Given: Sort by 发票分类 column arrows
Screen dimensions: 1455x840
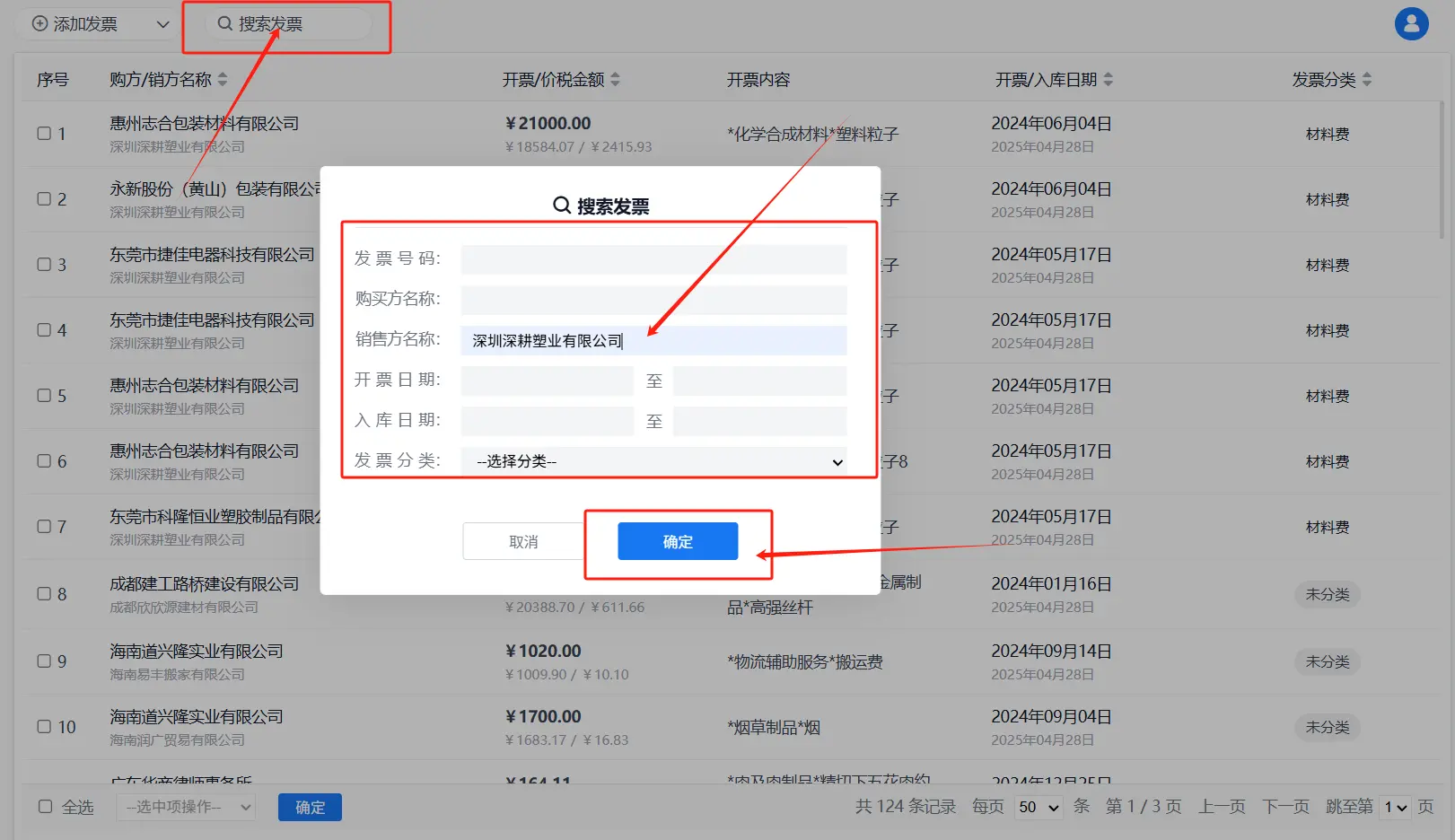Looking at the screenshot, I should tap(1367, 80).
